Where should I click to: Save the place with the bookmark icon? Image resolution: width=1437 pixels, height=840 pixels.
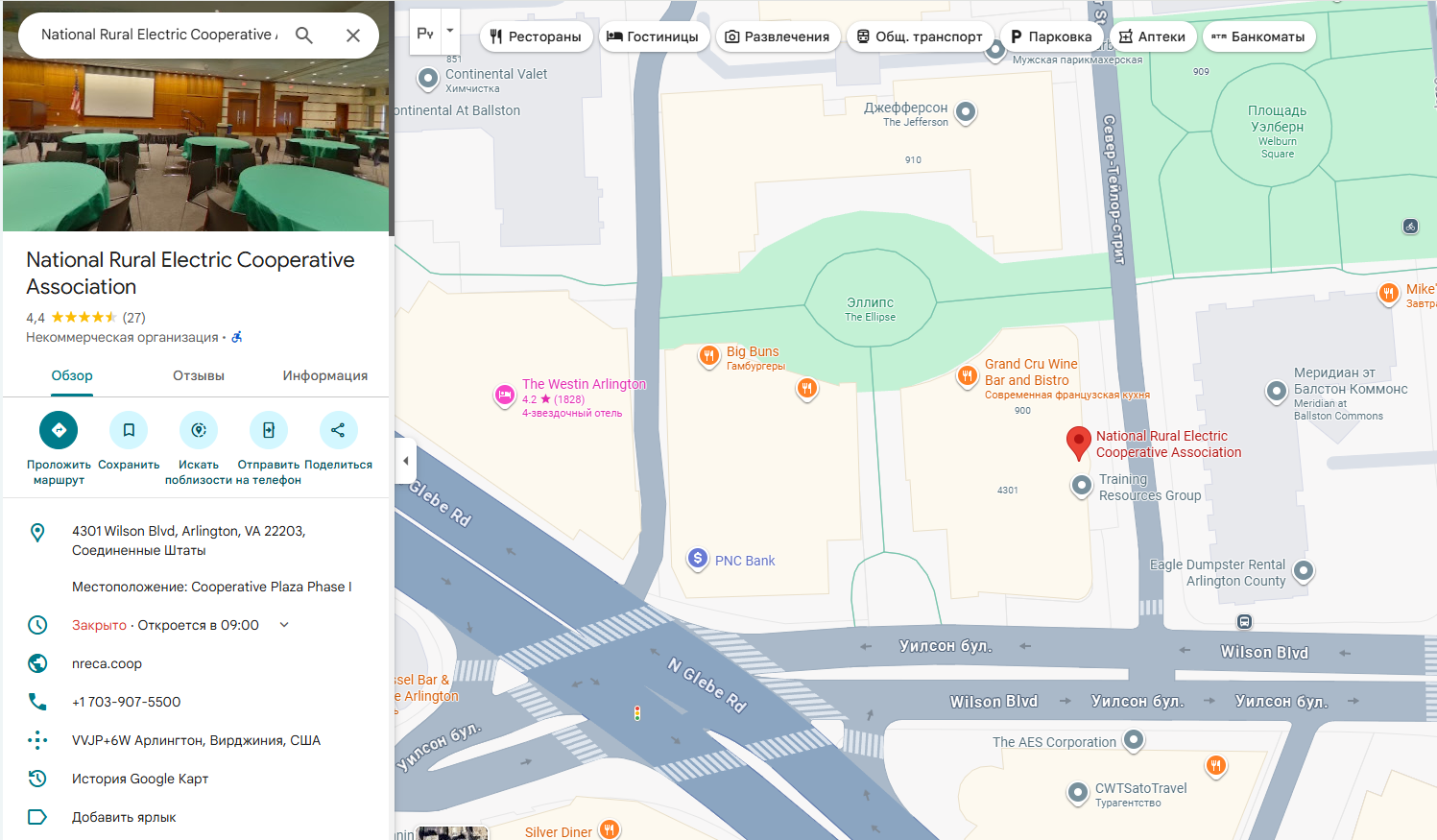tap(129, 430)
